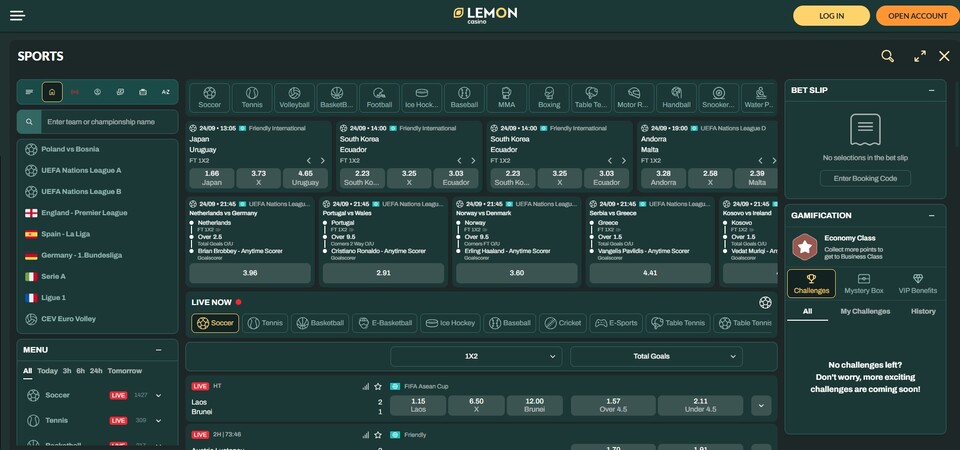
Task: Click the Open Account button
Action: 918,16
